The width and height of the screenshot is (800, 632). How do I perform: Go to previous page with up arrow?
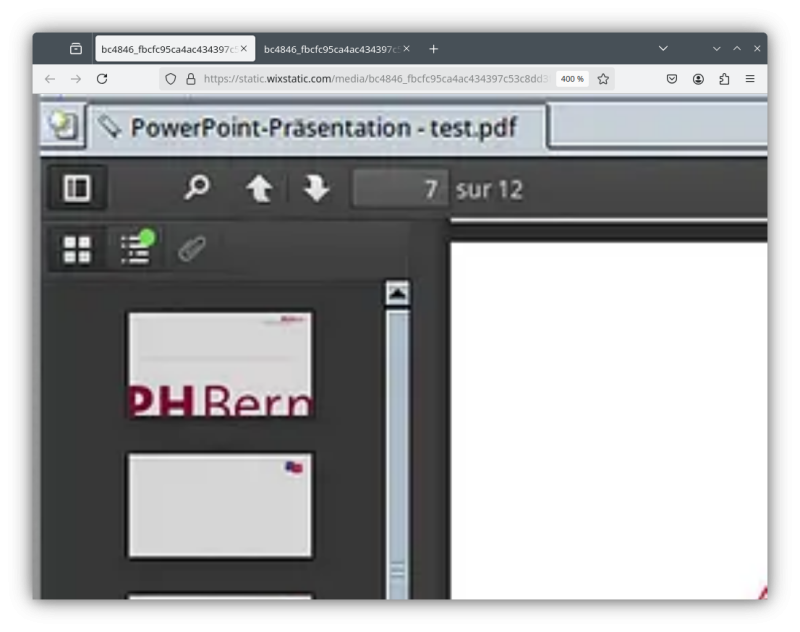pyautogui.click(x=259, y=188)
